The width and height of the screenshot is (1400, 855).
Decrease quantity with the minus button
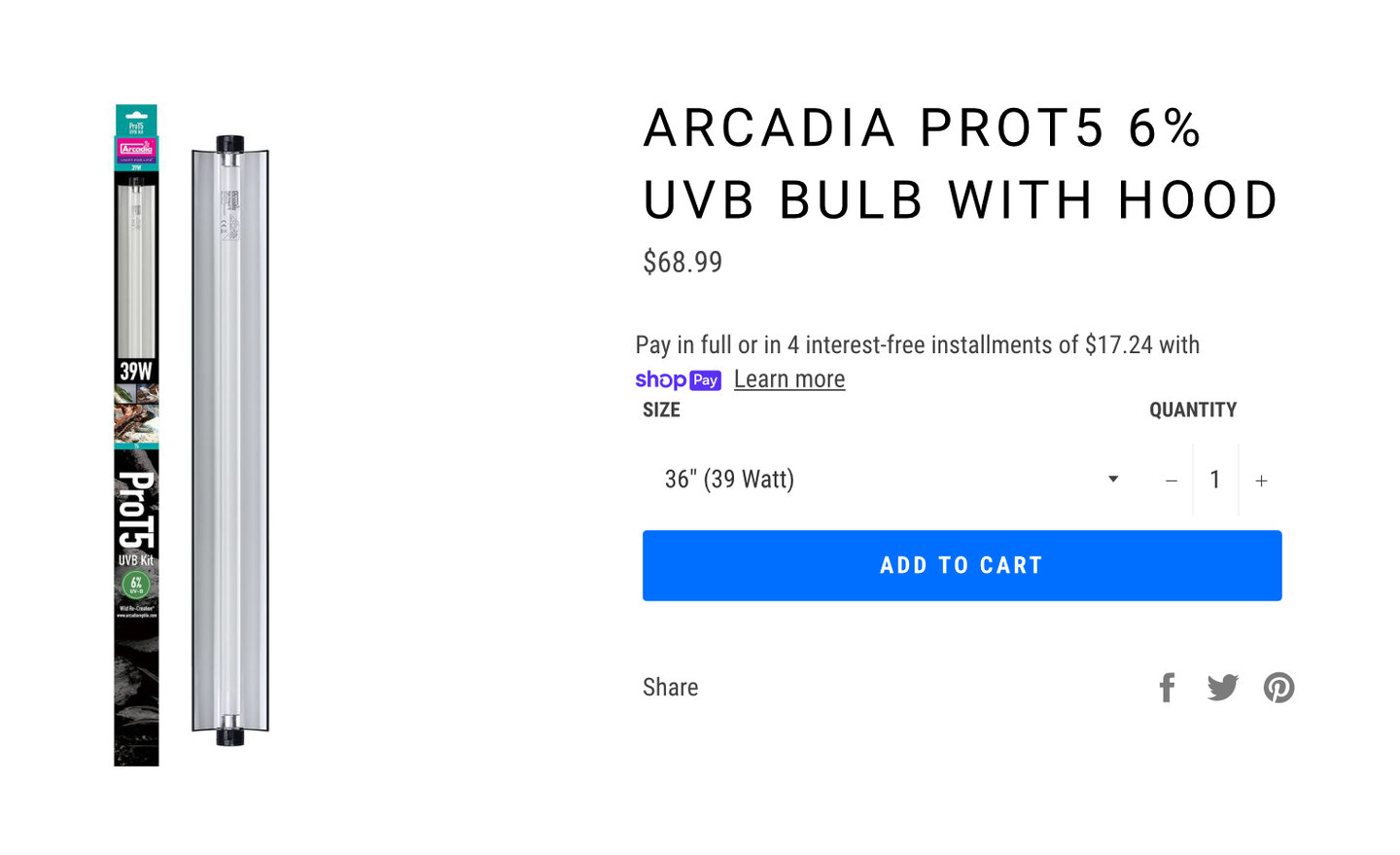1172,481
